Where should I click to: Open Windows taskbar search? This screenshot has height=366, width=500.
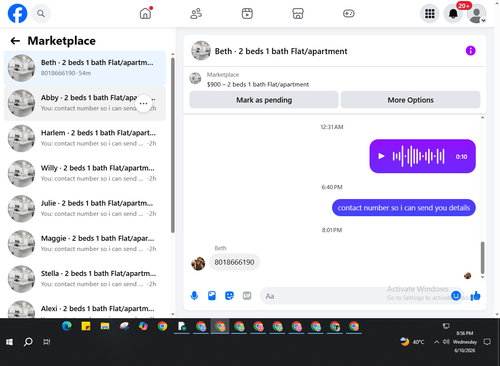pos(28,342)
